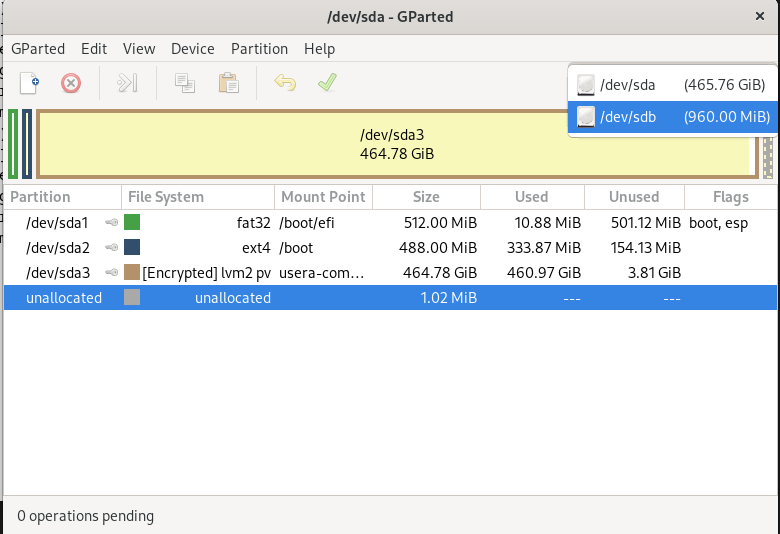
Task: Sort by the Size column header
Action: (x=426, y=197)
